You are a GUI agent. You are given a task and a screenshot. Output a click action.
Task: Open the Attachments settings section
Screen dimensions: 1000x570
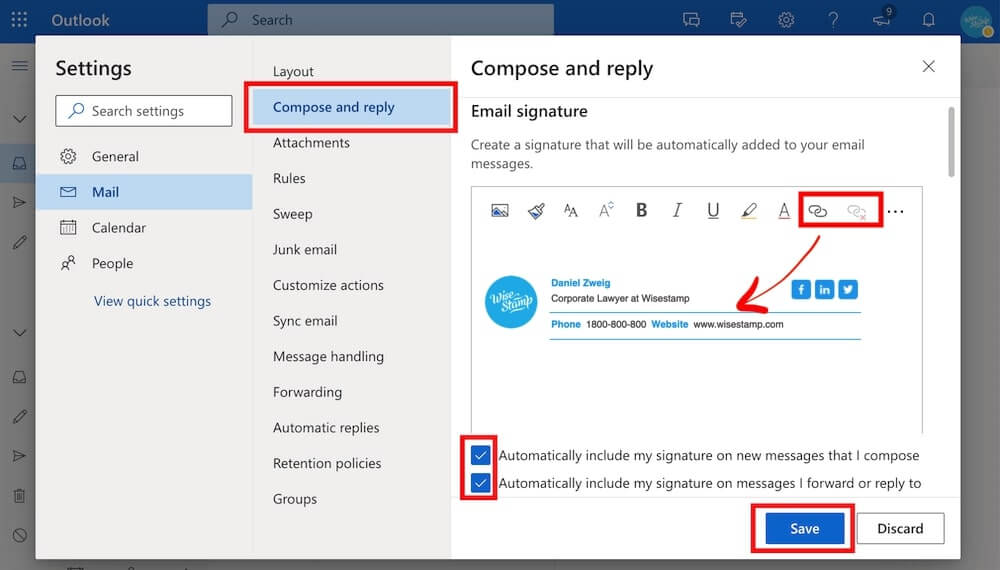(x=311, y=143)
